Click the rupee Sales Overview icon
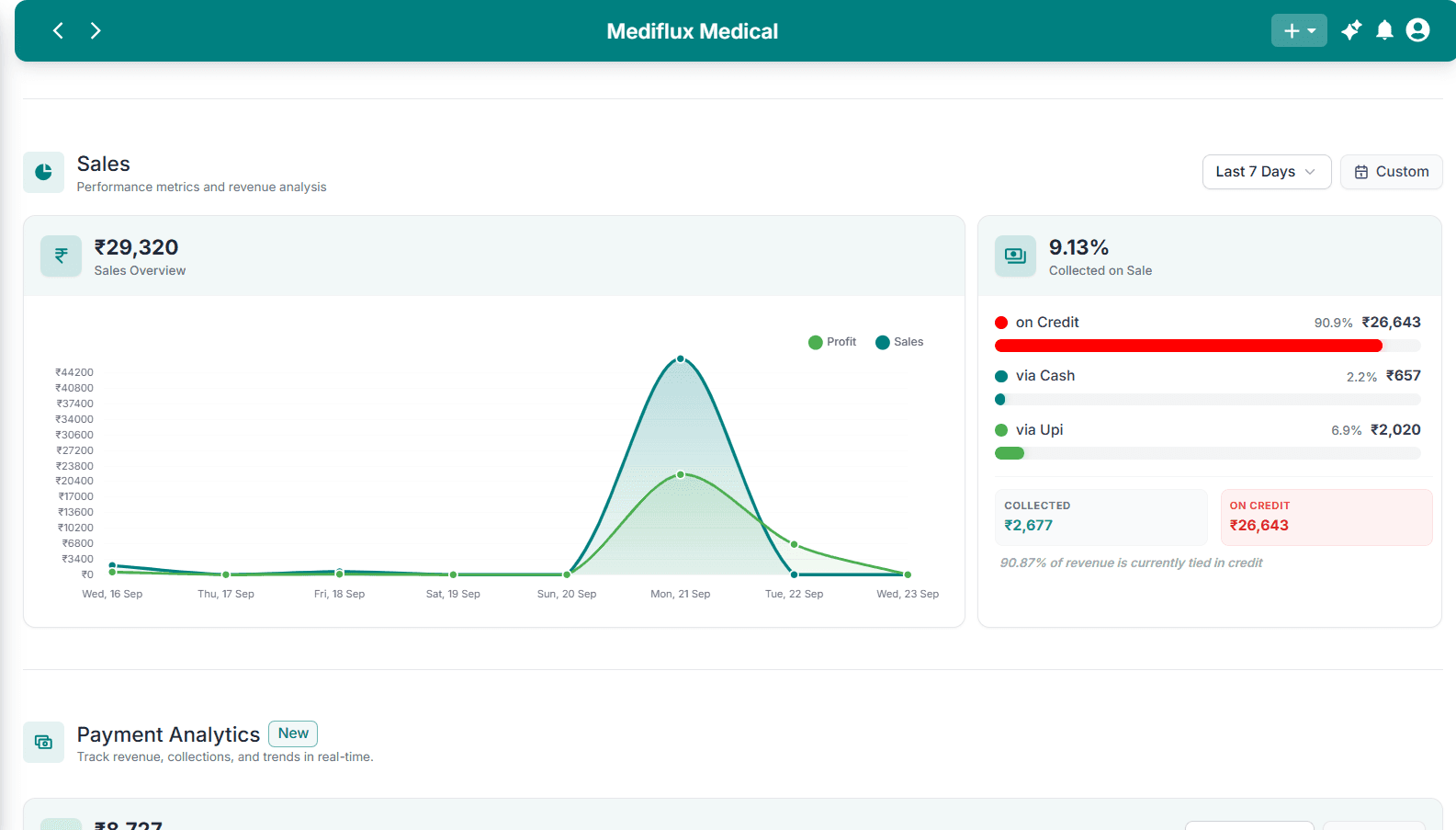 (x=61, y=256)
